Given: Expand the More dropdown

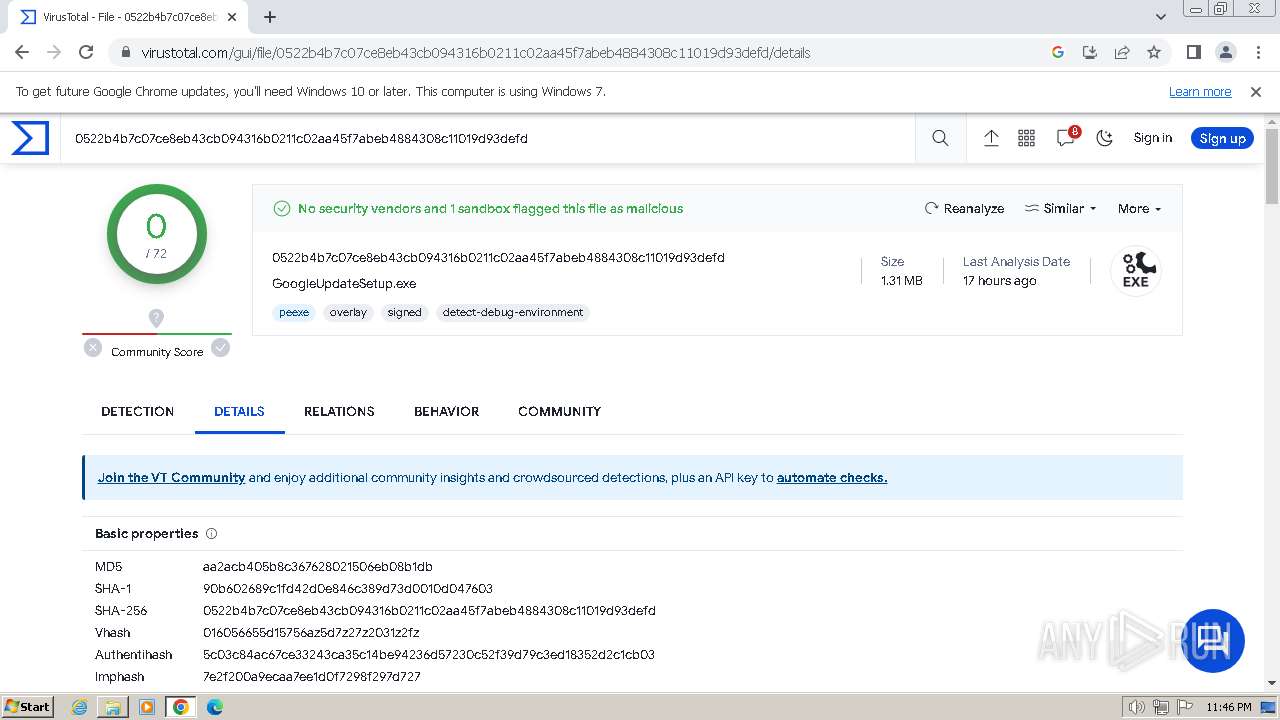Looking at the screenshot, I should [1139, 209].
